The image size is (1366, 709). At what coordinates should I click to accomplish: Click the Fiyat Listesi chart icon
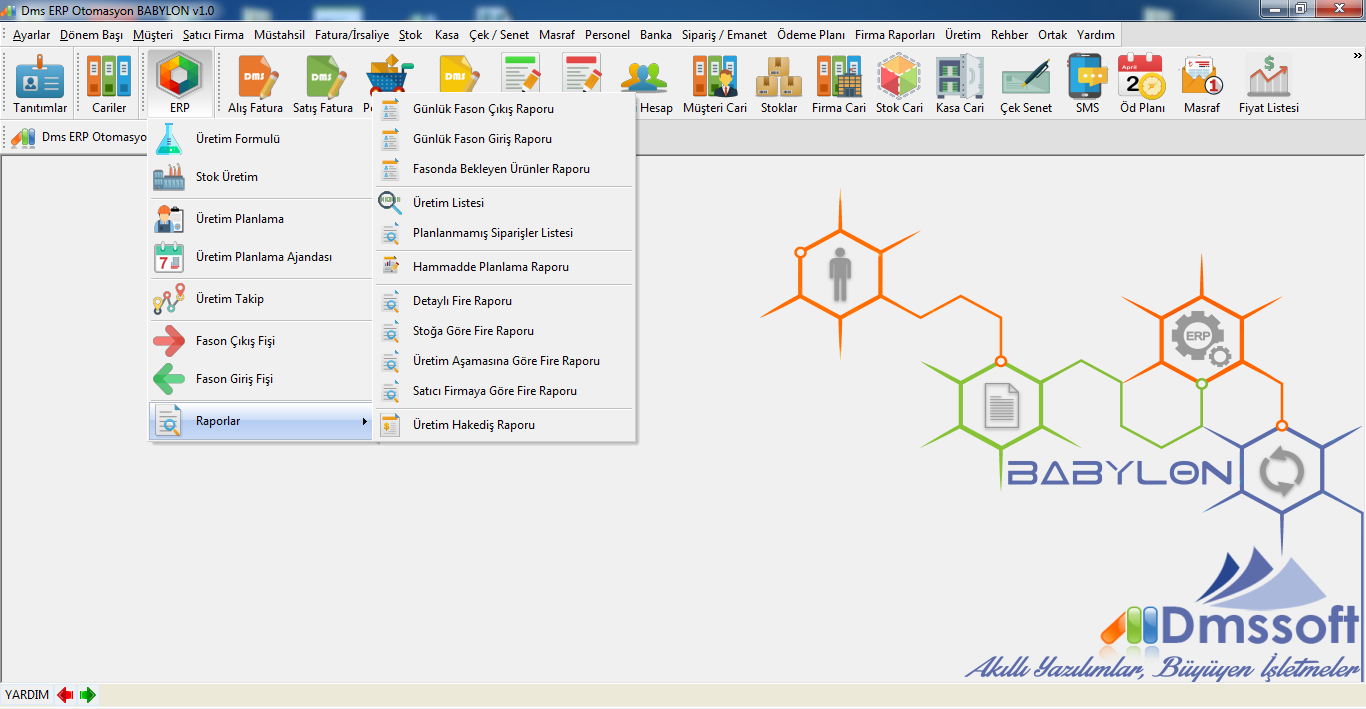point(1268,84)
